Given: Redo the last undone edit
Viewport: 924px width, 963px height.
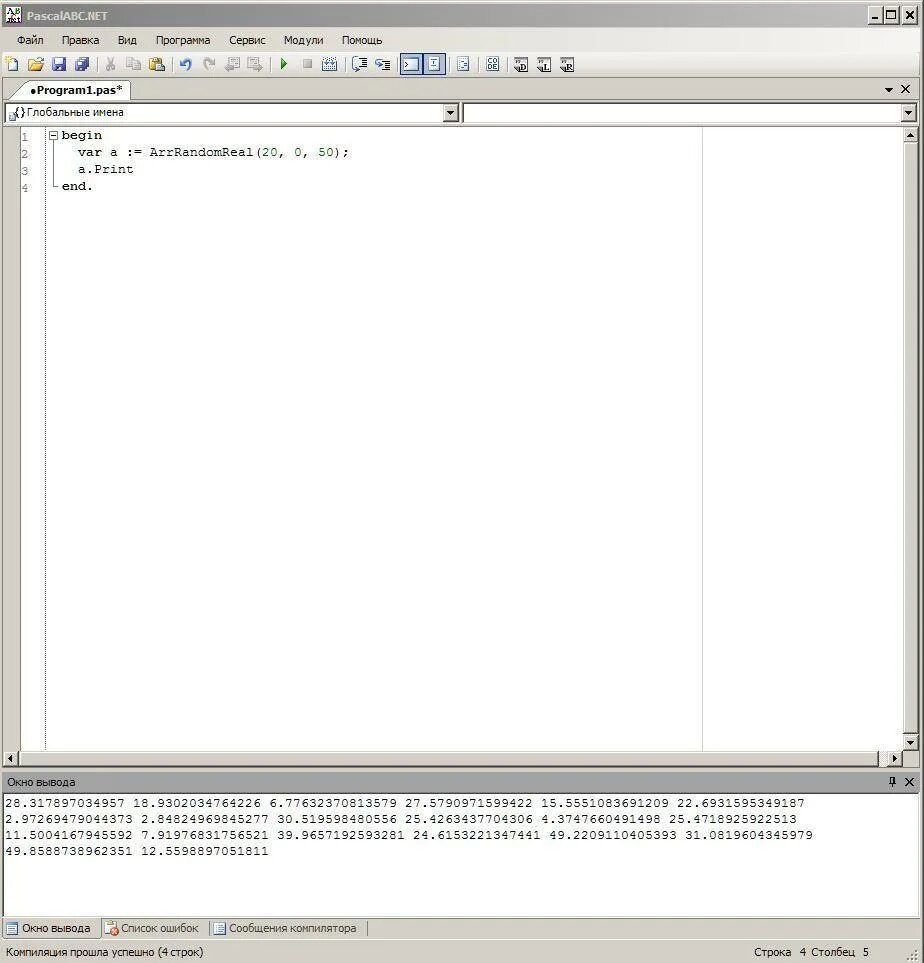Looking at the screenshot, I should pos(209,64).
